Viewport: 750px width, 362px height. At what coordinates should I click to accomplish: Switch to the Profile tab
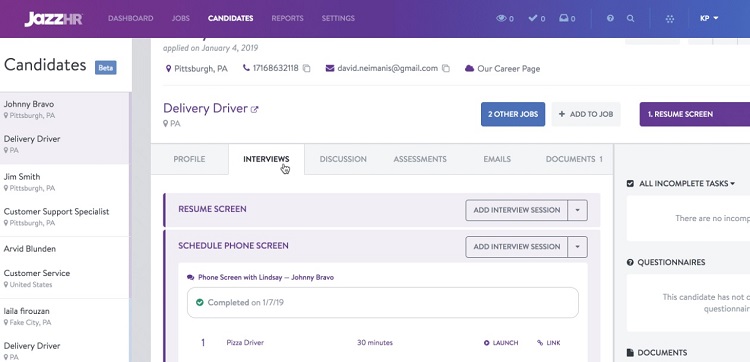click(x=189, y=159)
